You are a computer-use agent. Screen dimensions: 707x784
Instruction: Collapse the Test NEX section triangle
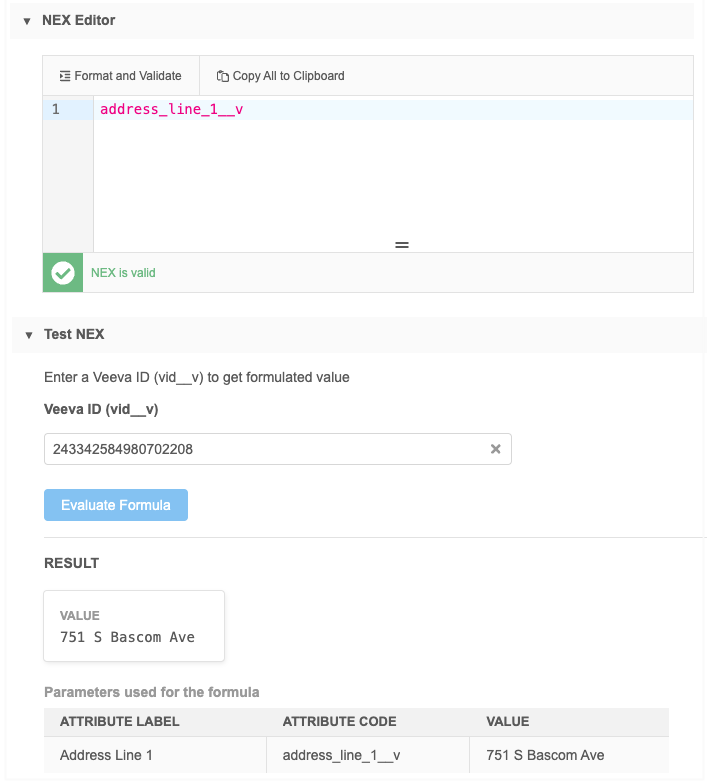pos(28,335)
